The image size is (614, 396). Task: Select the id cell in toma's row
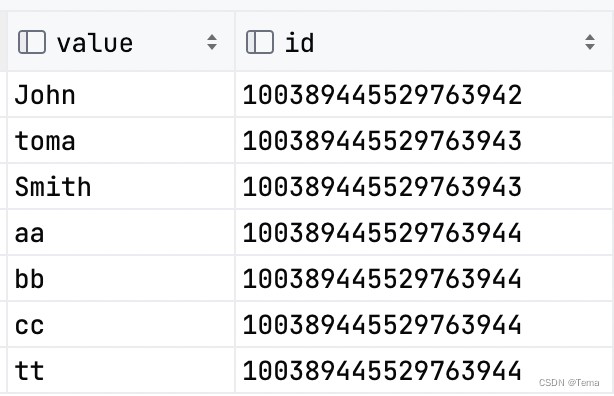point(424,140)
